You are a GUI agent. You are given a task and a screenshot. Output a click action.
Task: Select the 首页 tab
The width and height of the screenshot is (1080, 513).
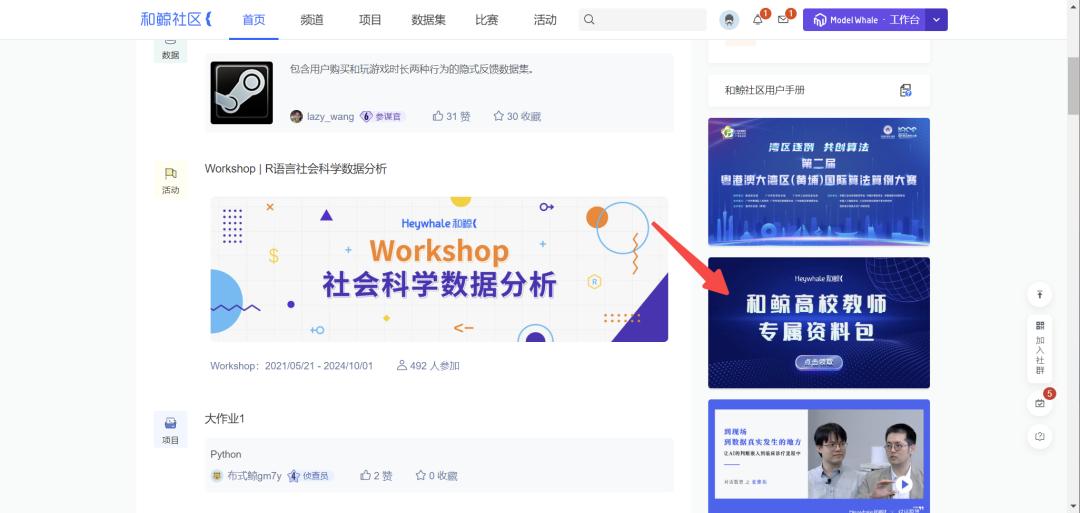tap(253, 20)
